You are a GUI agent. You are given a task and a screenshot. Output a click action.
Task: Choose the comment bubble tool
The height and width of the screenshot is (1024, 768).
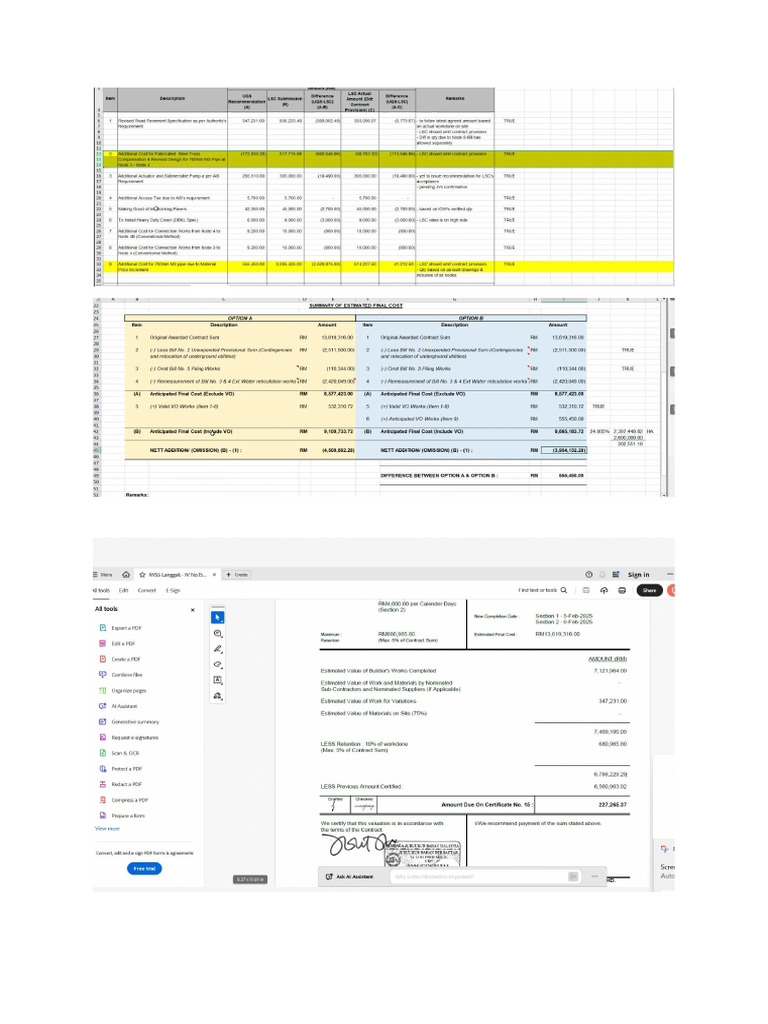point(218,633)
